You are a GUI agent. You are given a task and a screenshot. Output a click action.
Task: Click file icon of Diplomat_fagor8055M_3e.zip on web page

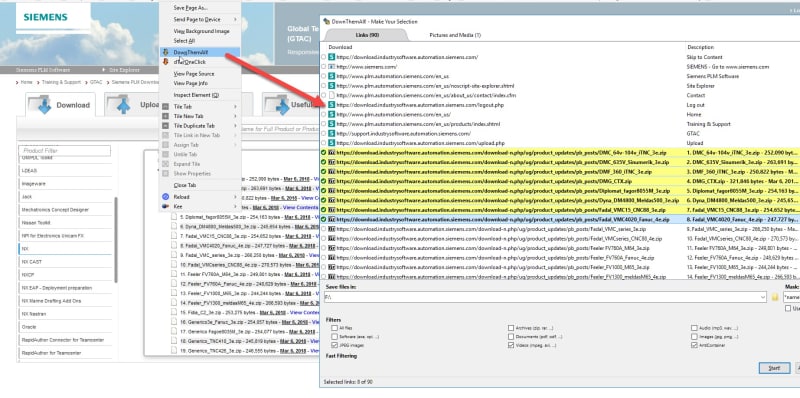pos(174,217)
